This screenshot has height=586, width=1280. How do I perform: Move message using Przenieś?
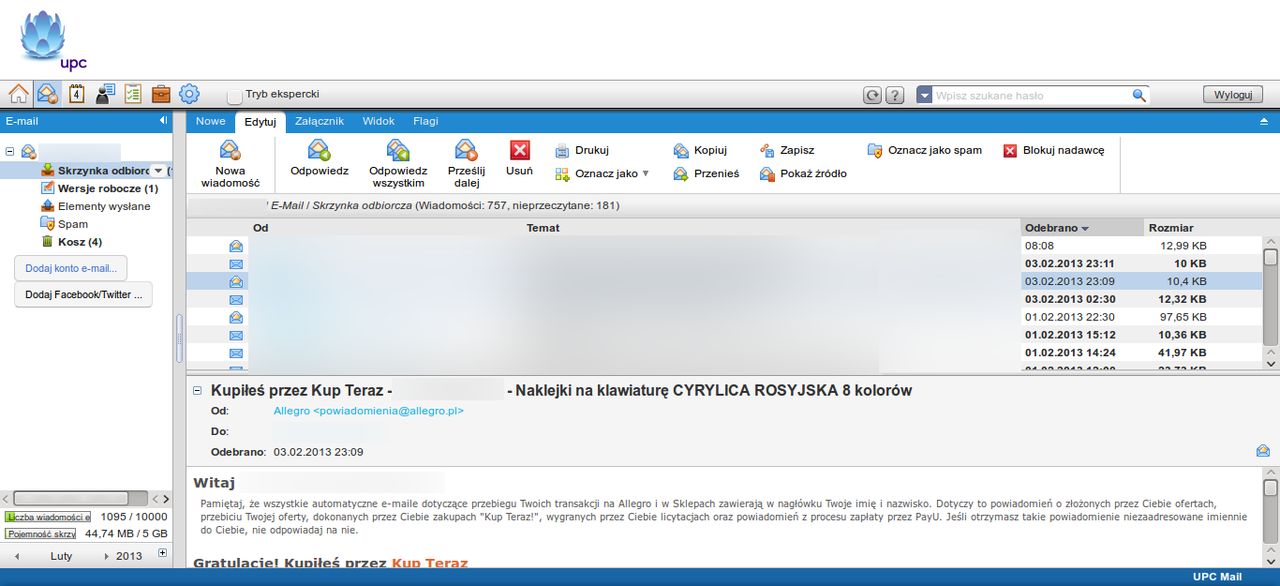pyautogui.click(x=706, y=173)
